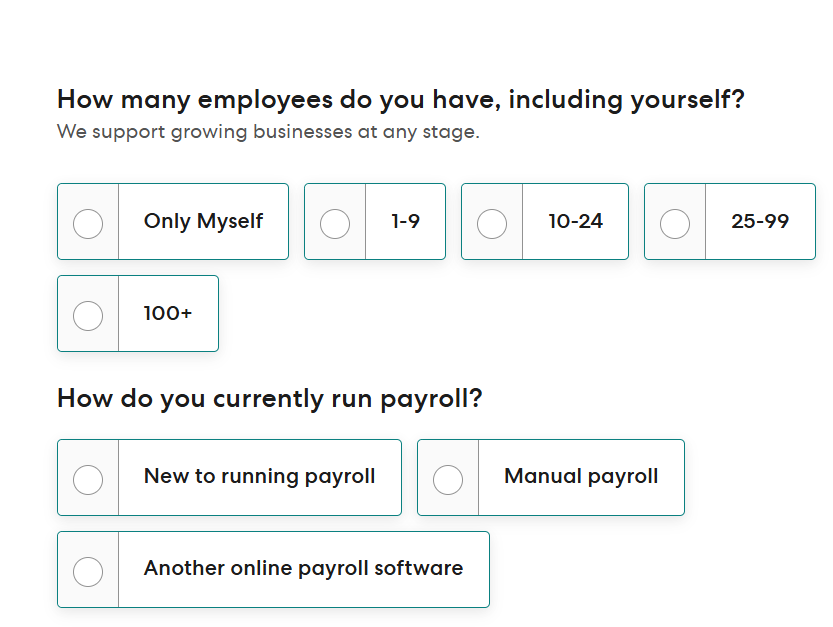The image size is (833, 627).
Task: Toggle the Manual payroll radio circle
Action: 448,479
